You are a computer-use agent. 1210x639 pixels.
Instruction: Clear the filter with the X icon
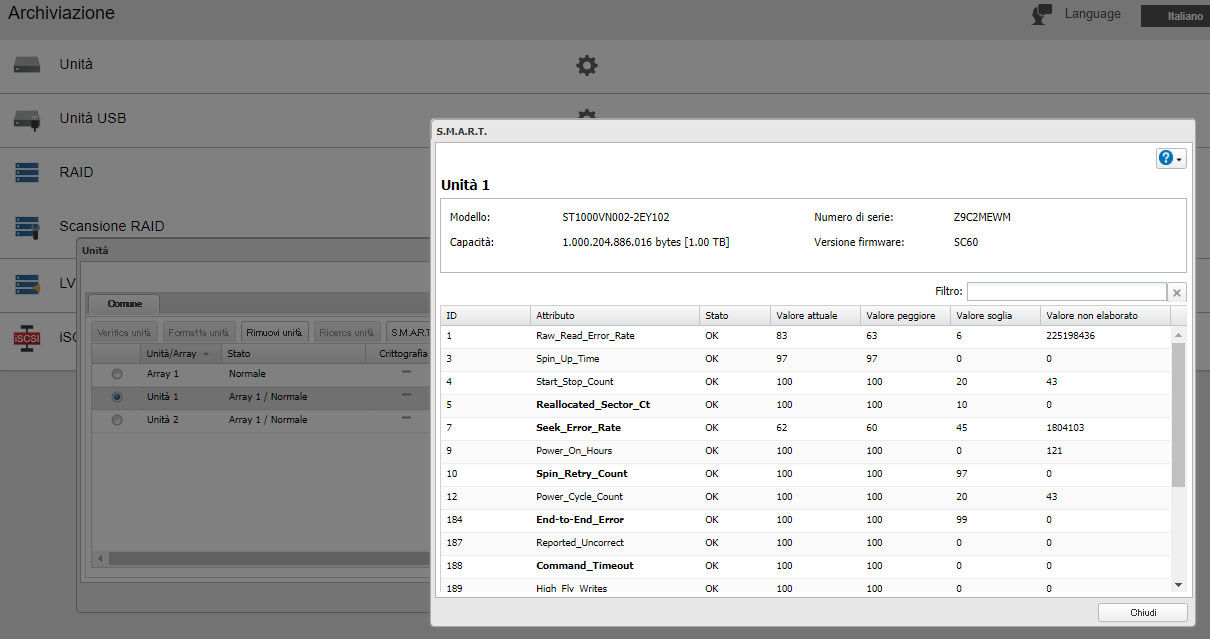[x=1177, y=292]
